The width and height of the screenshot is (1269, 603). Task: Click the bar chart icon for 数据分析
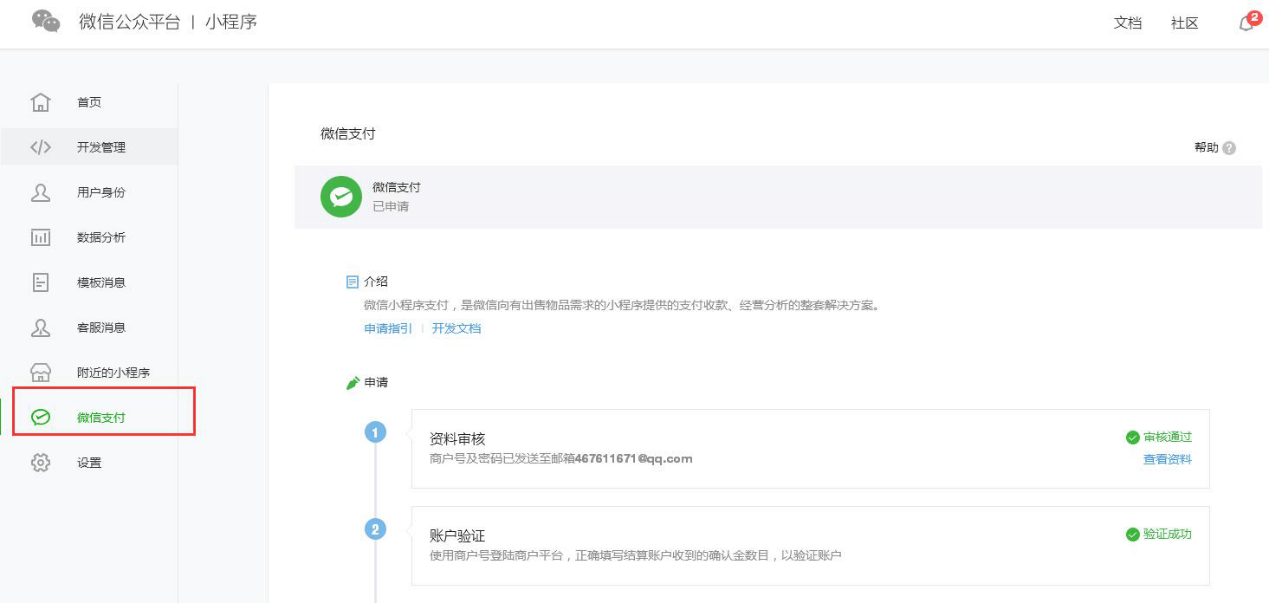(x=40, y=237)
